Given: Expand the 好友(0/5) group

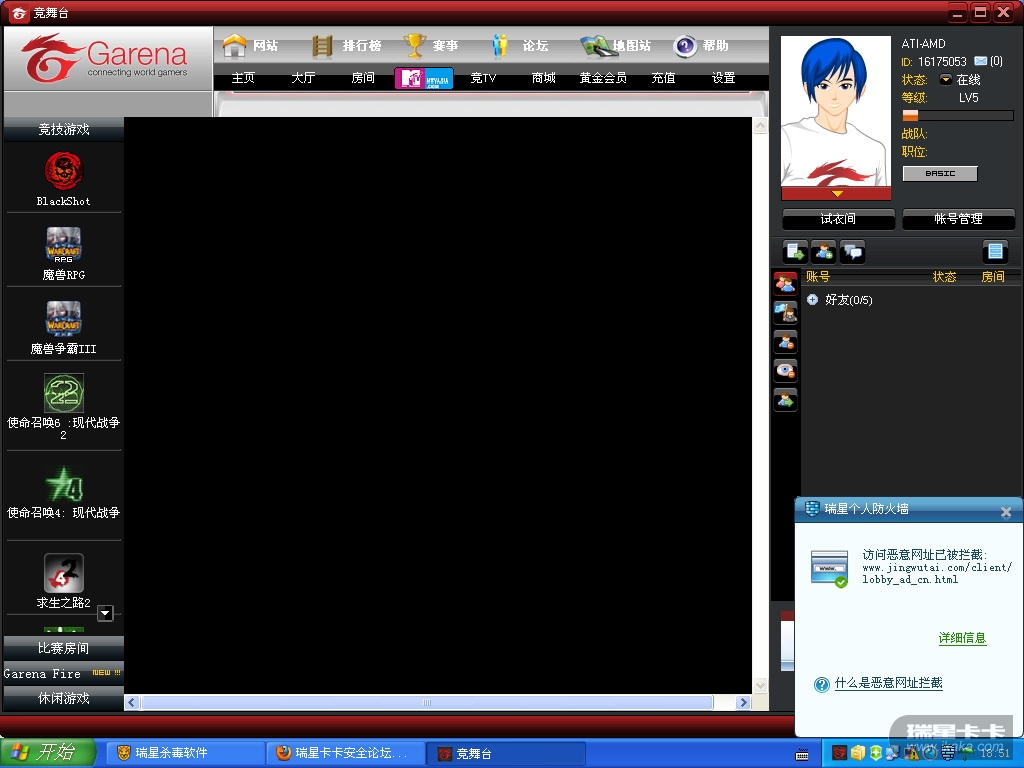Looking at the screenshot, I should [x=812, y=300].
